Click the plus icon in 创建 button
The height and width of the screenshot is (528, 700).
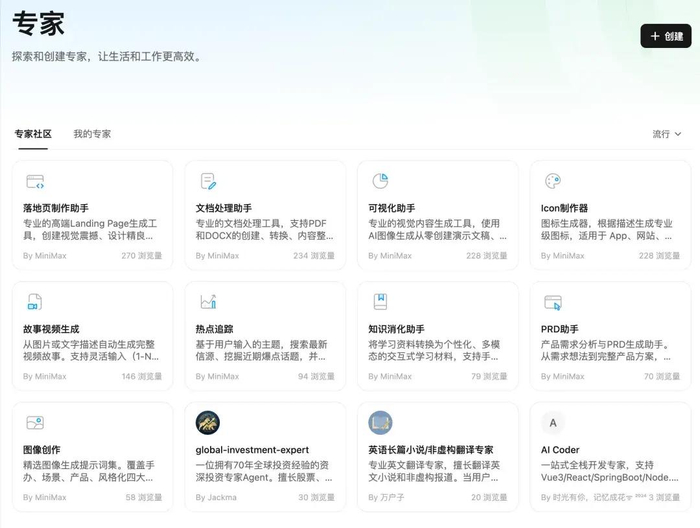pos(655,36)
